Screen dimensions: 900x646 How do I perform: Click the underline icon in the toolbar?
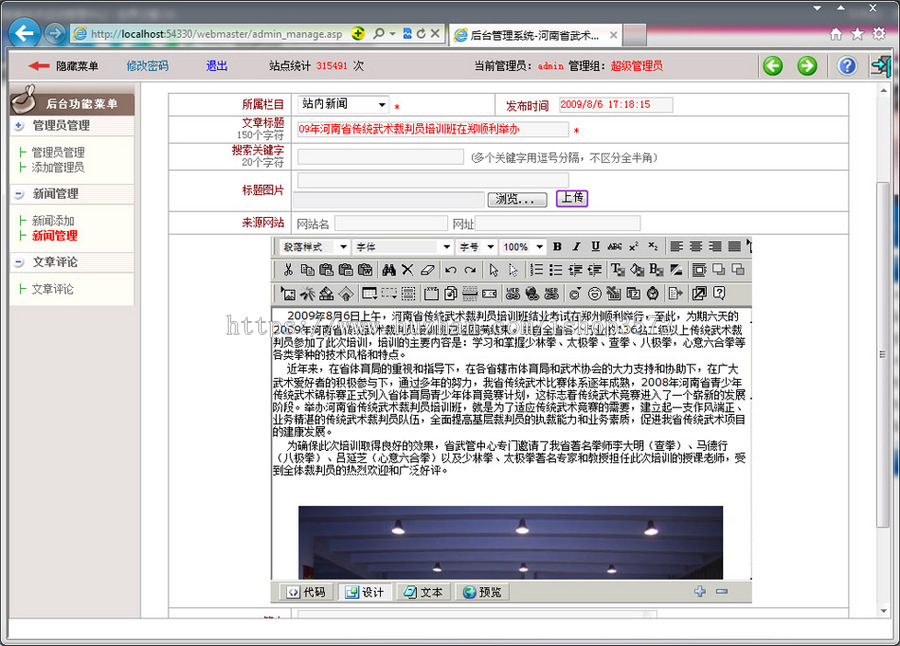pyautogui.click(x=595, y=245)
